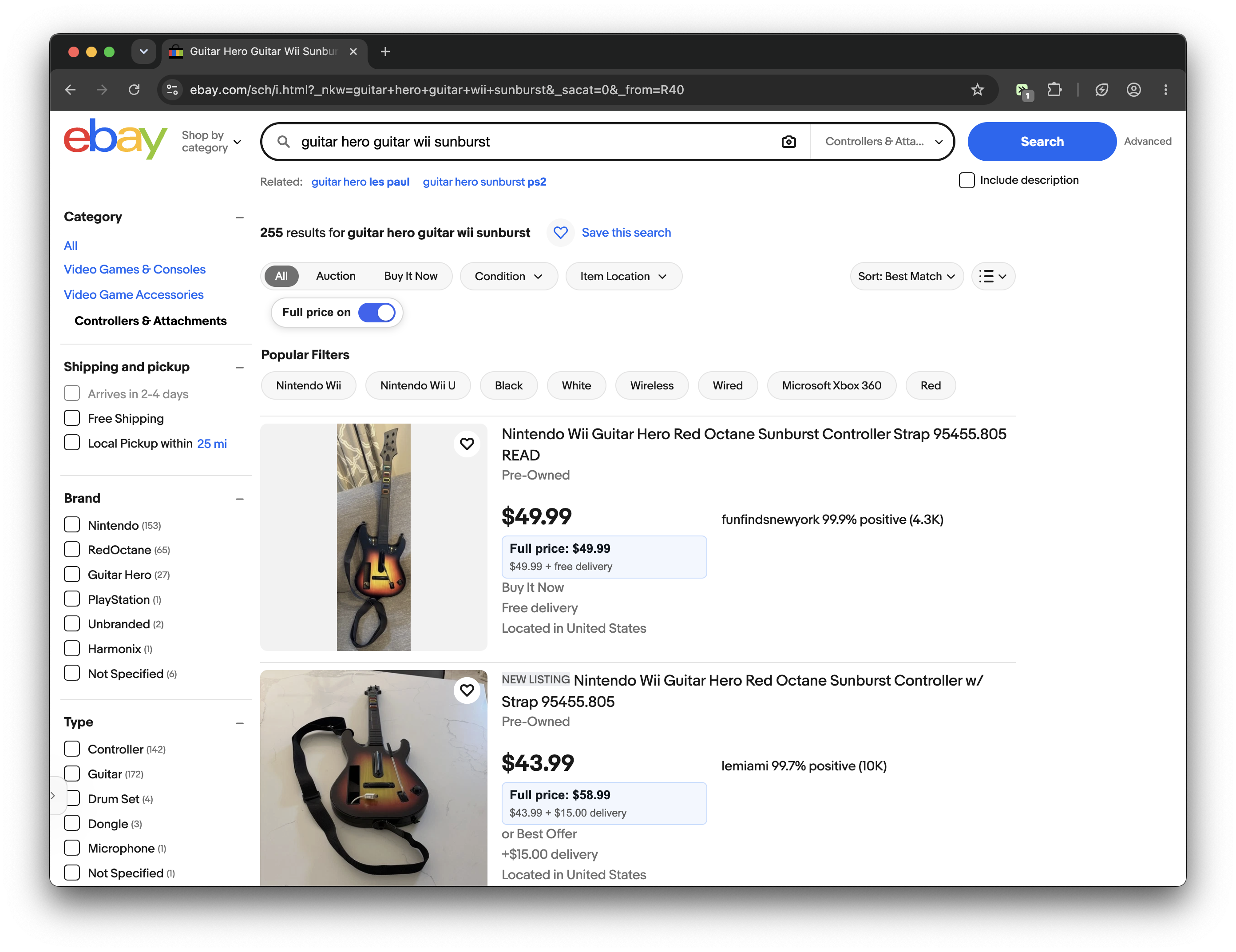Collapse the Brand section
This screenshot has width=1236, height=952.
coord(240,499)
